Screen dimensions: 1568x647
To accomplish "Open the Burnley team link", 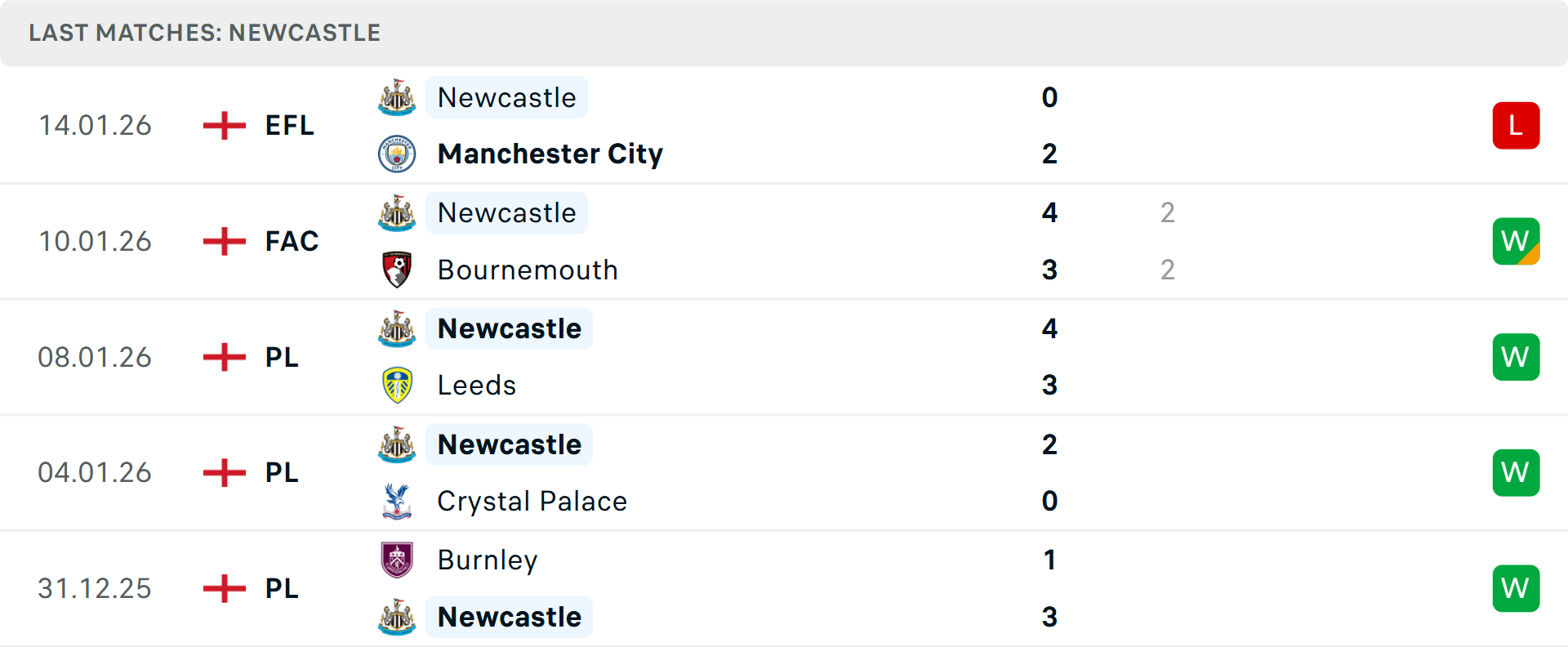I will point(488,560).
